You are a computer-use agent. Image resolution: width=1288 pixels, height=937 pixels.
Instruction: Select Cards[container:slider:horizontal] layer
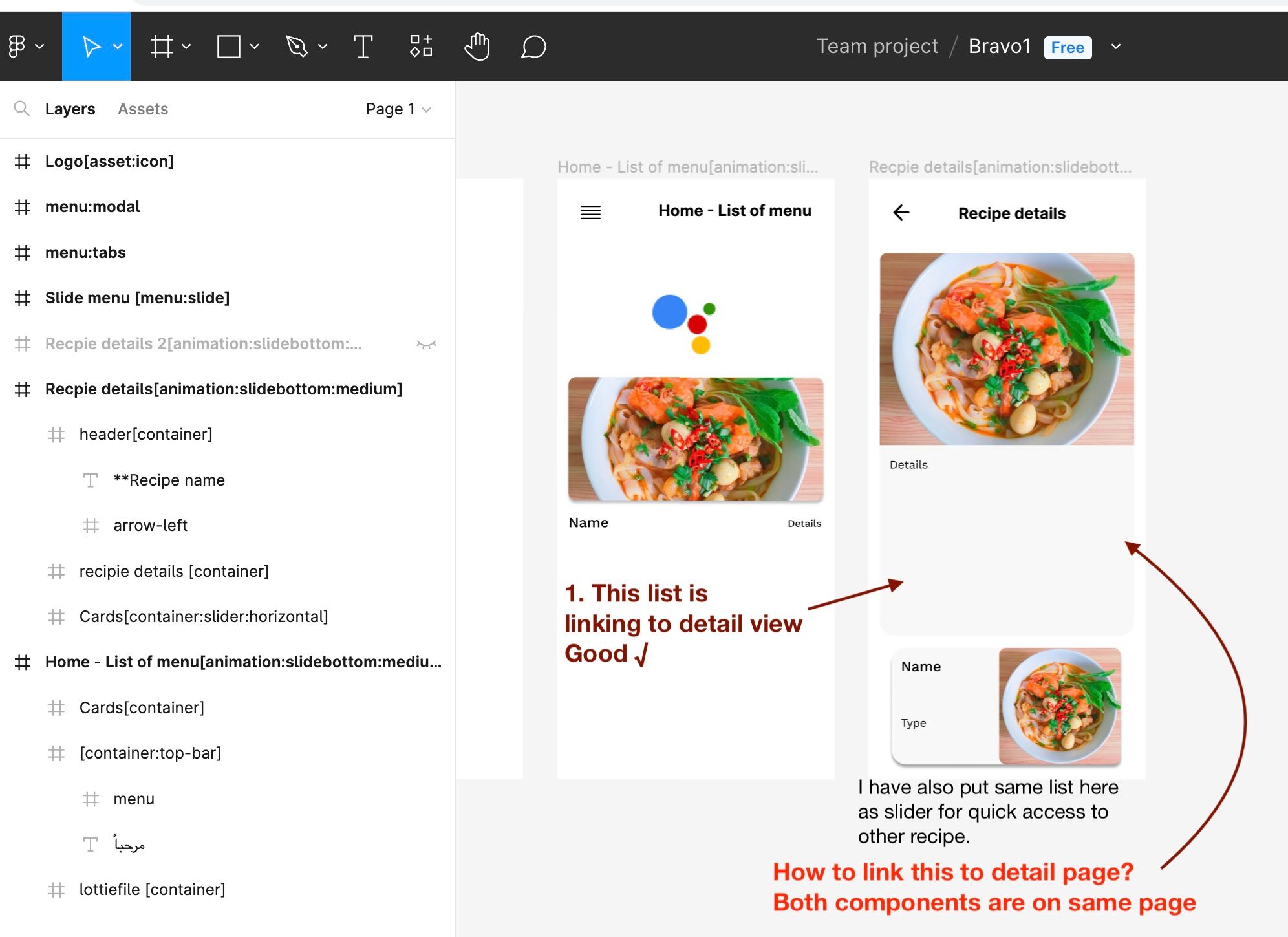click(228, 617)
